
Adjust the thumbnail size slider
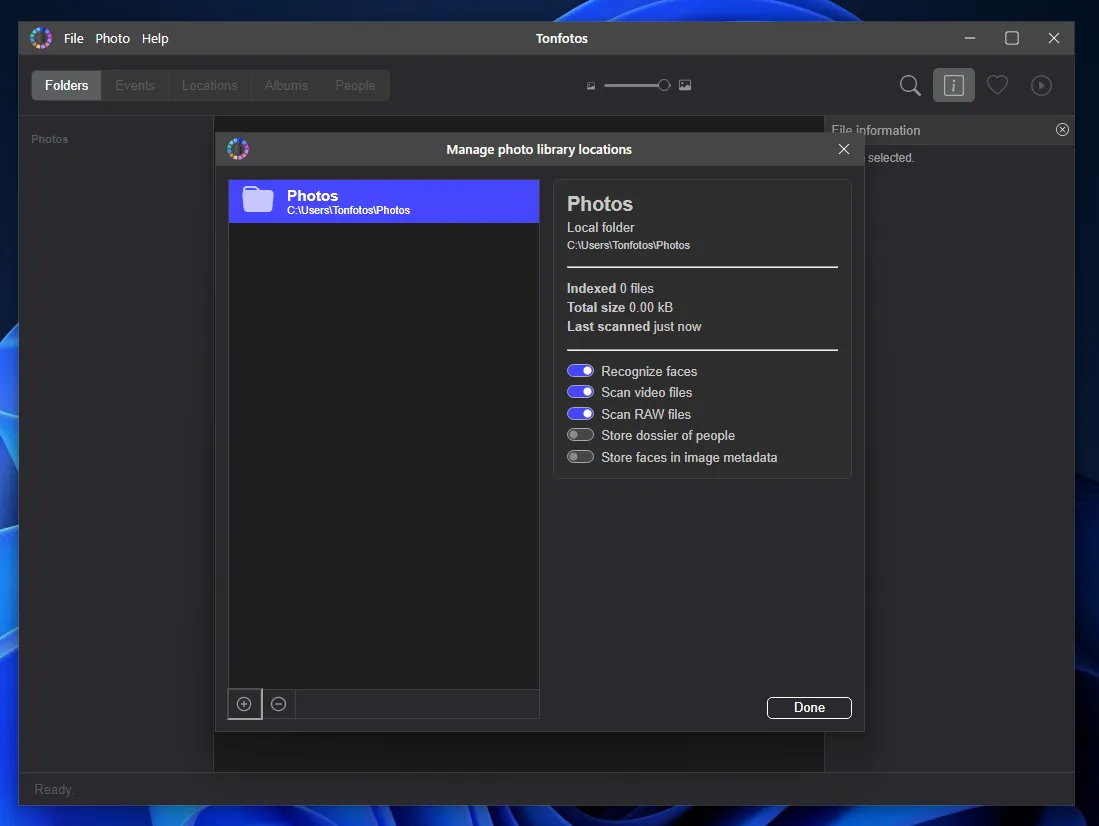click(636, 86)
